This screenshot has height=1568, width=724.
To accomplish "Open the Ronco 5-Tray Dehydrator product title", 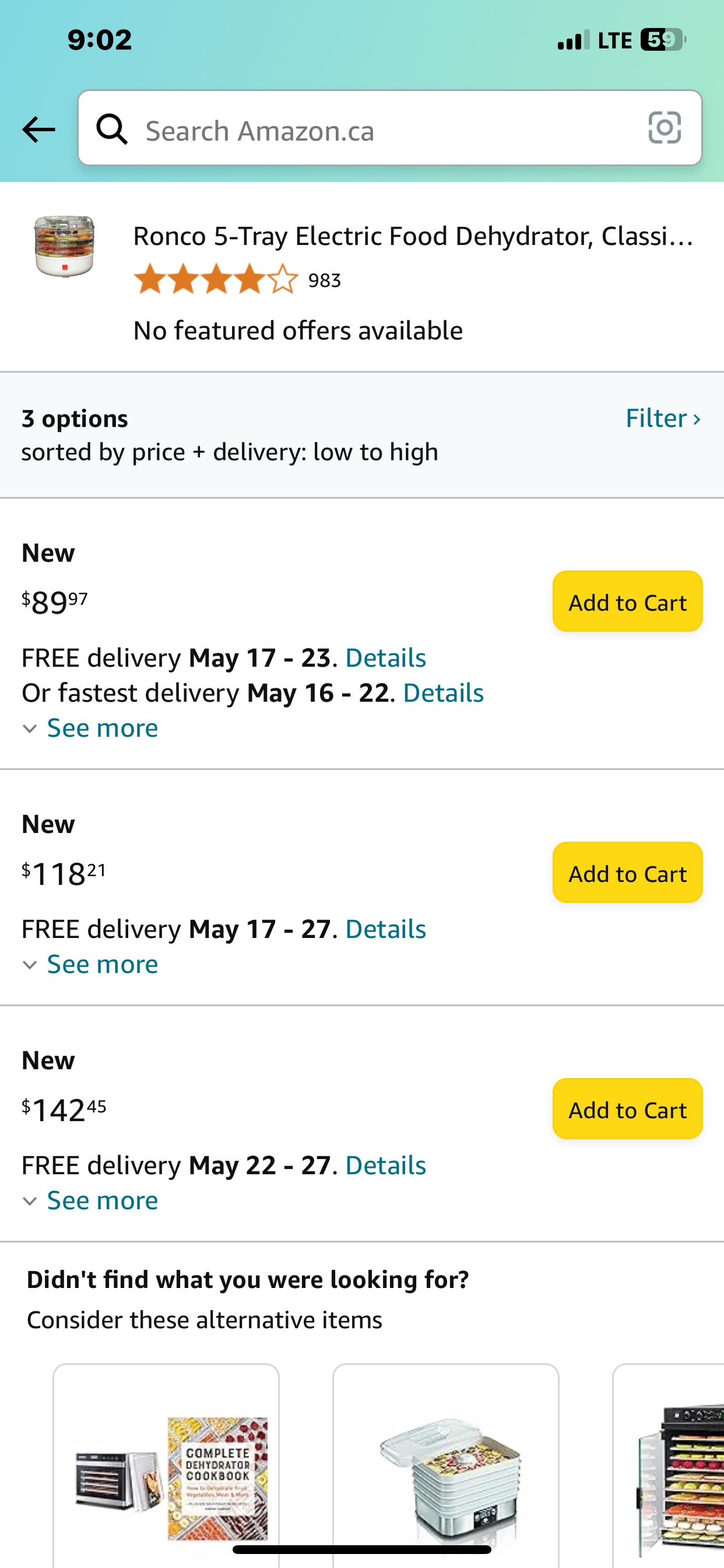I will [x=413, y=236].
